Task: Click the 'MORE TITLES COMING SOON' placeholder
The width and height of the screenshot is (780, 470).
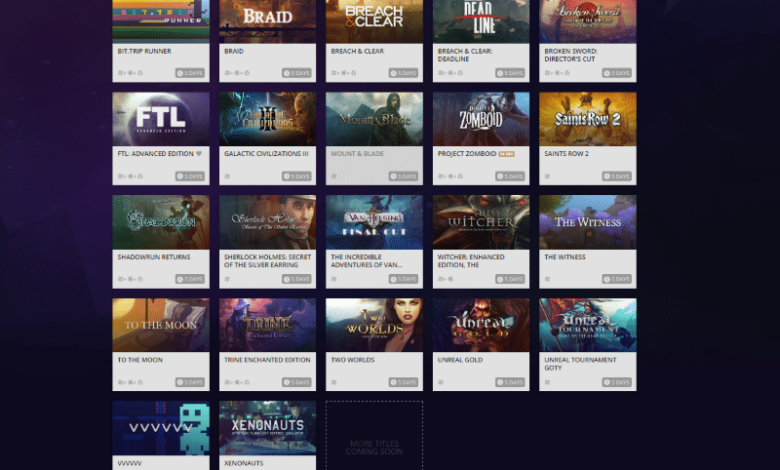Action: [374, 436]
